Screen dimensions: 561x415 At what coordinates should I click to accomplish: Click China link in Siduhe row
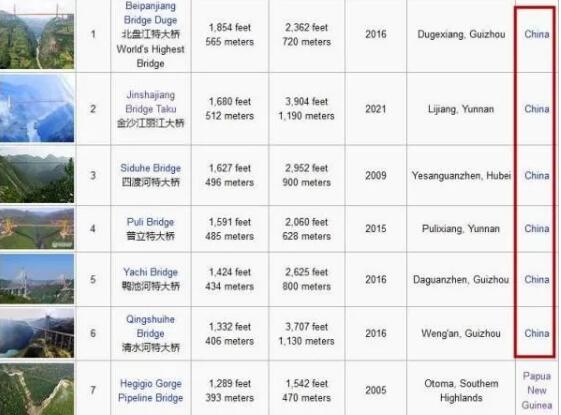537,175
